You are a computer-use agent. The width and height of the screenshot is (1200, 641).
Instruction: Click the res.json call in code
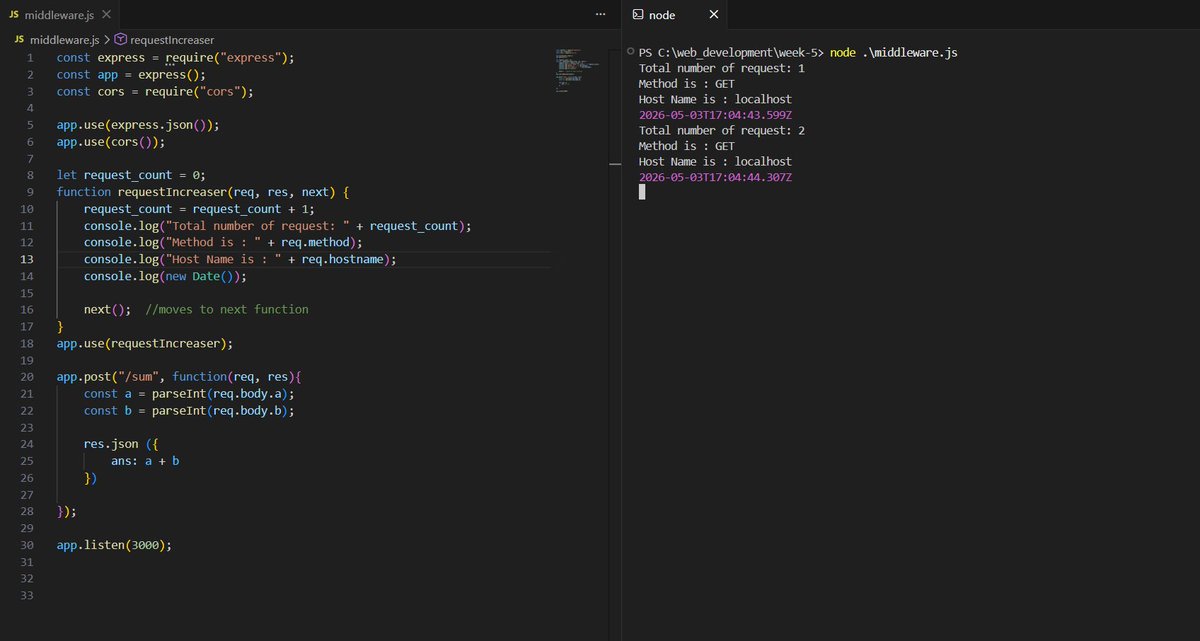point(110,444)
